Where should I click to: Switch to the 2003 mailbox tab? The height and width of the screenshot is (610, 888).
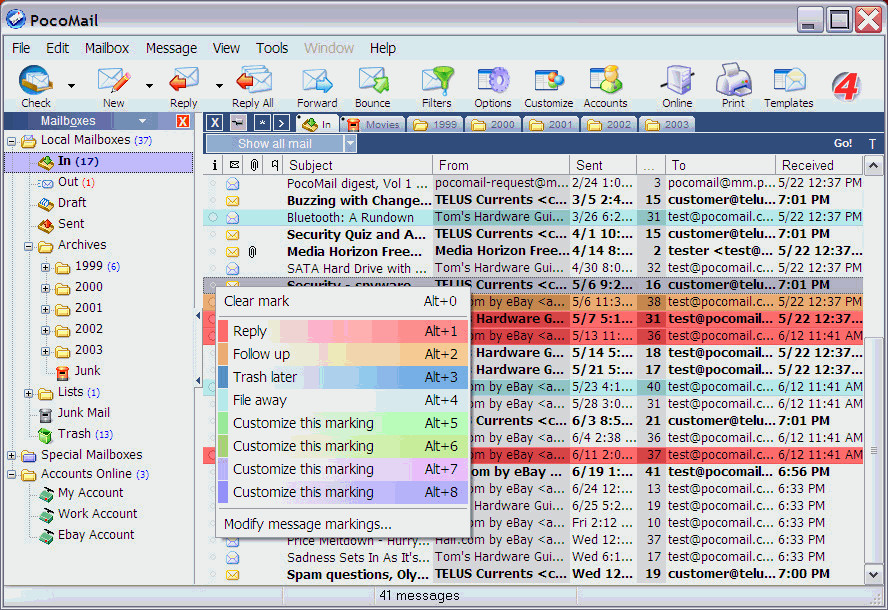tap(668, 124)
